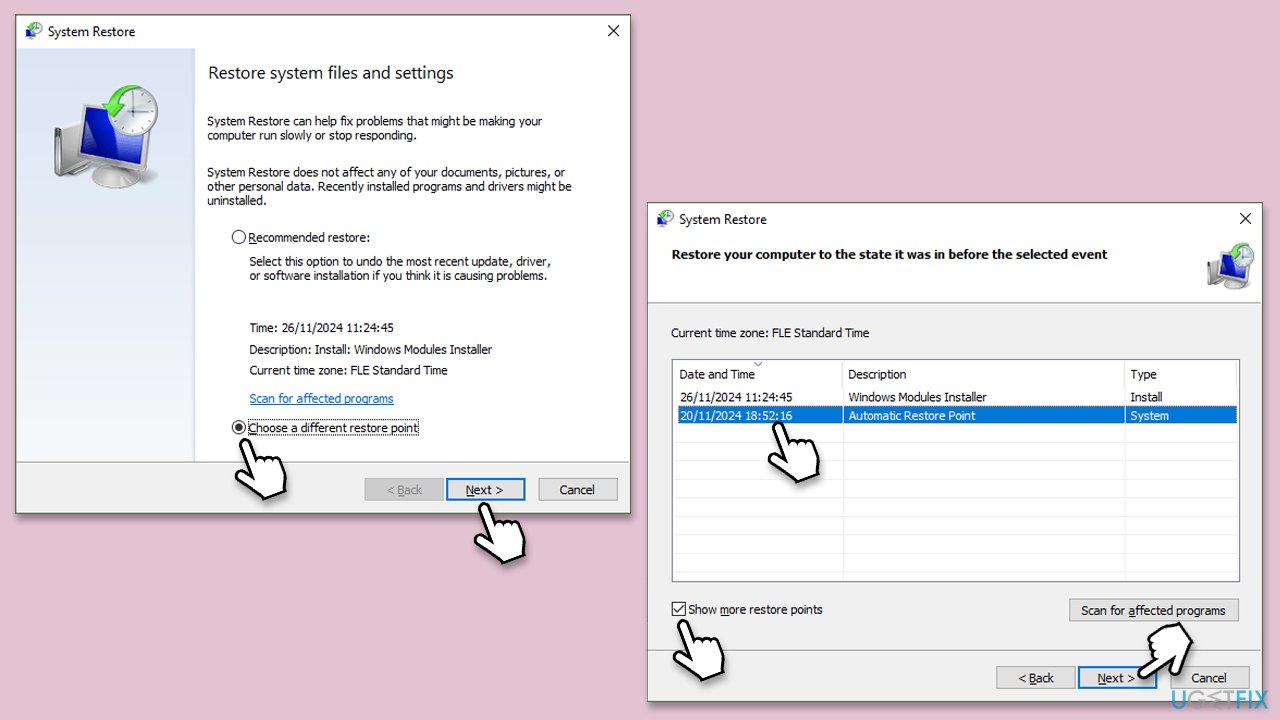Sort by Type column header
Screen dimensions: 1280x720
click(1181, 374)
